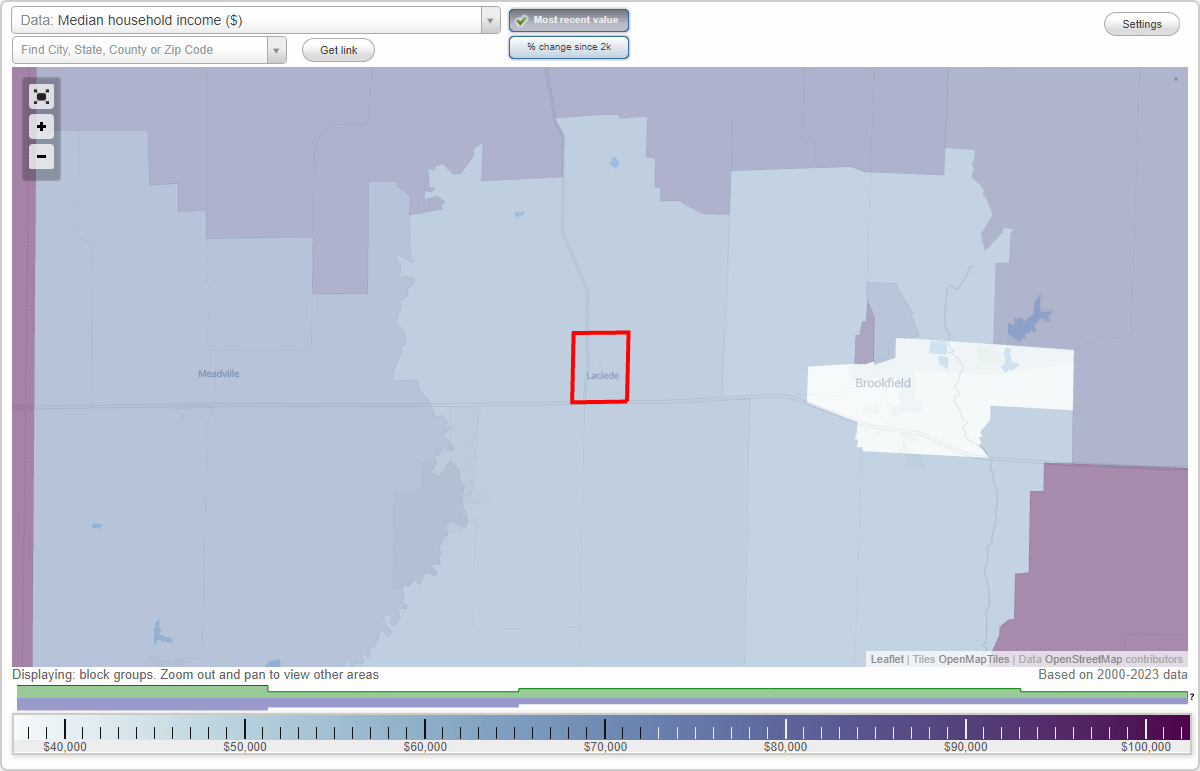Select the Meadville area on the map
Screen dimensions: 1200x771
tap(219, 373)
